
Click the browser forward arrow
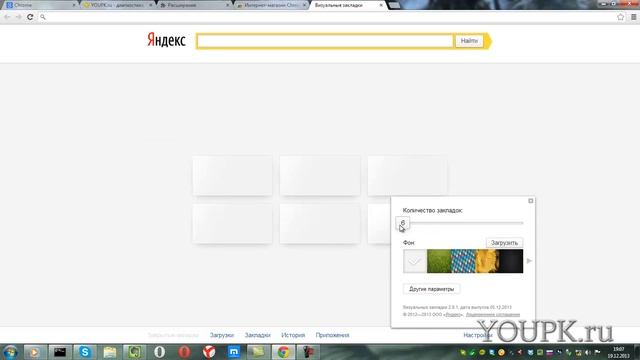(18, 17)
